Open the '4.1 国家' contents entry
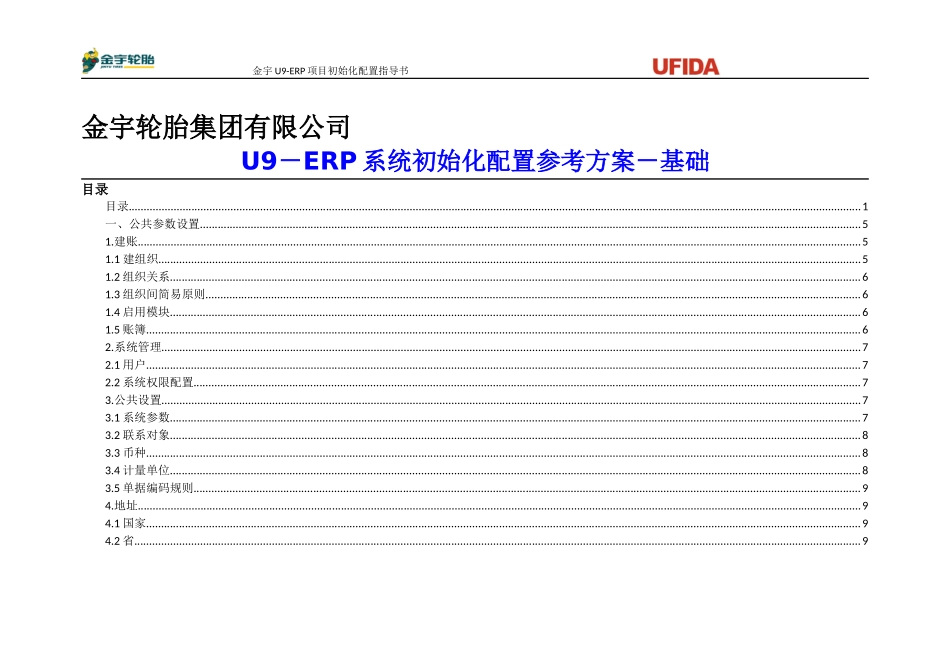The height and width of the screenshot is (672, 950). coord(487,523)
